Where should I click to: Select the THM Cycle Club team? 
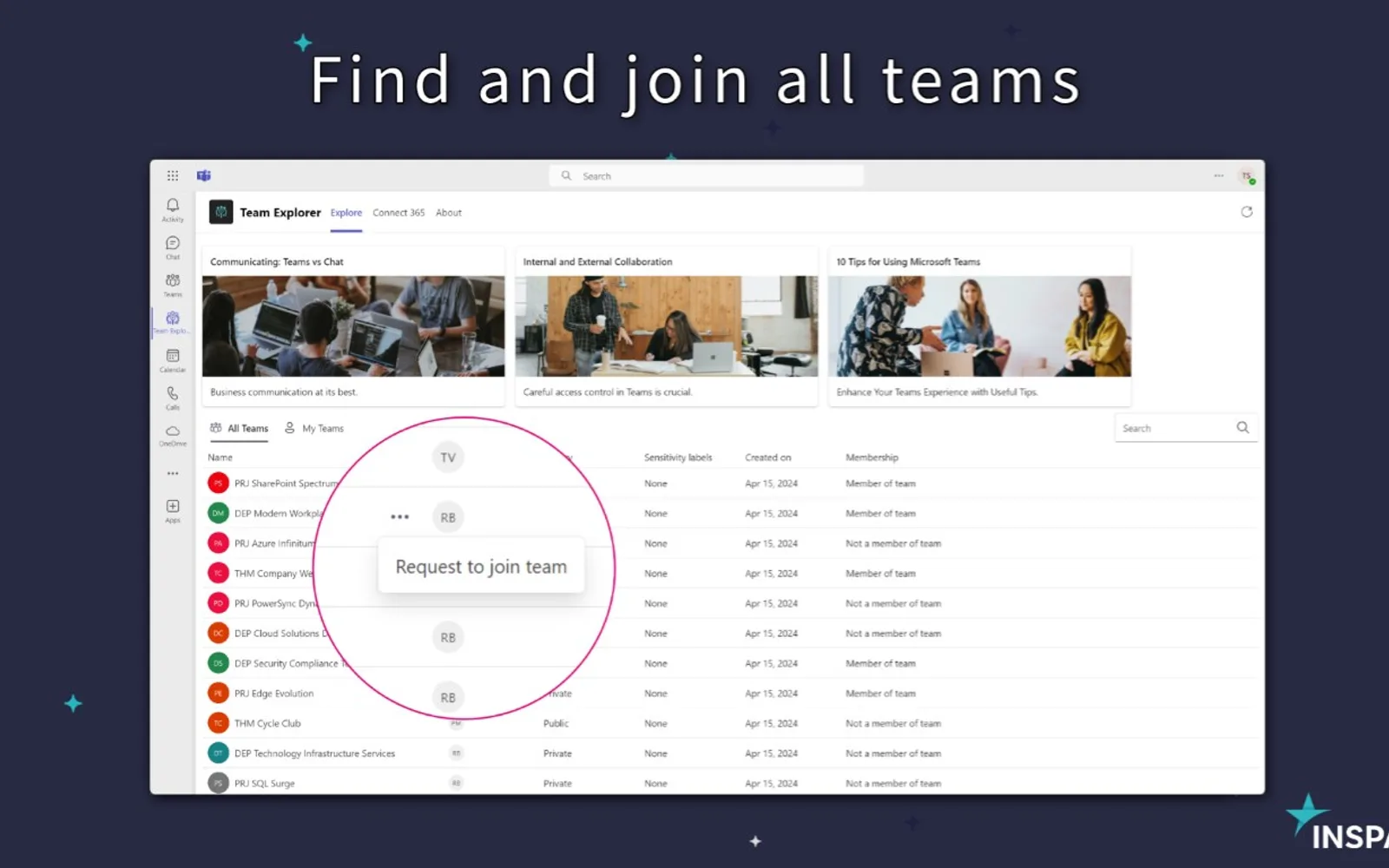267,723
